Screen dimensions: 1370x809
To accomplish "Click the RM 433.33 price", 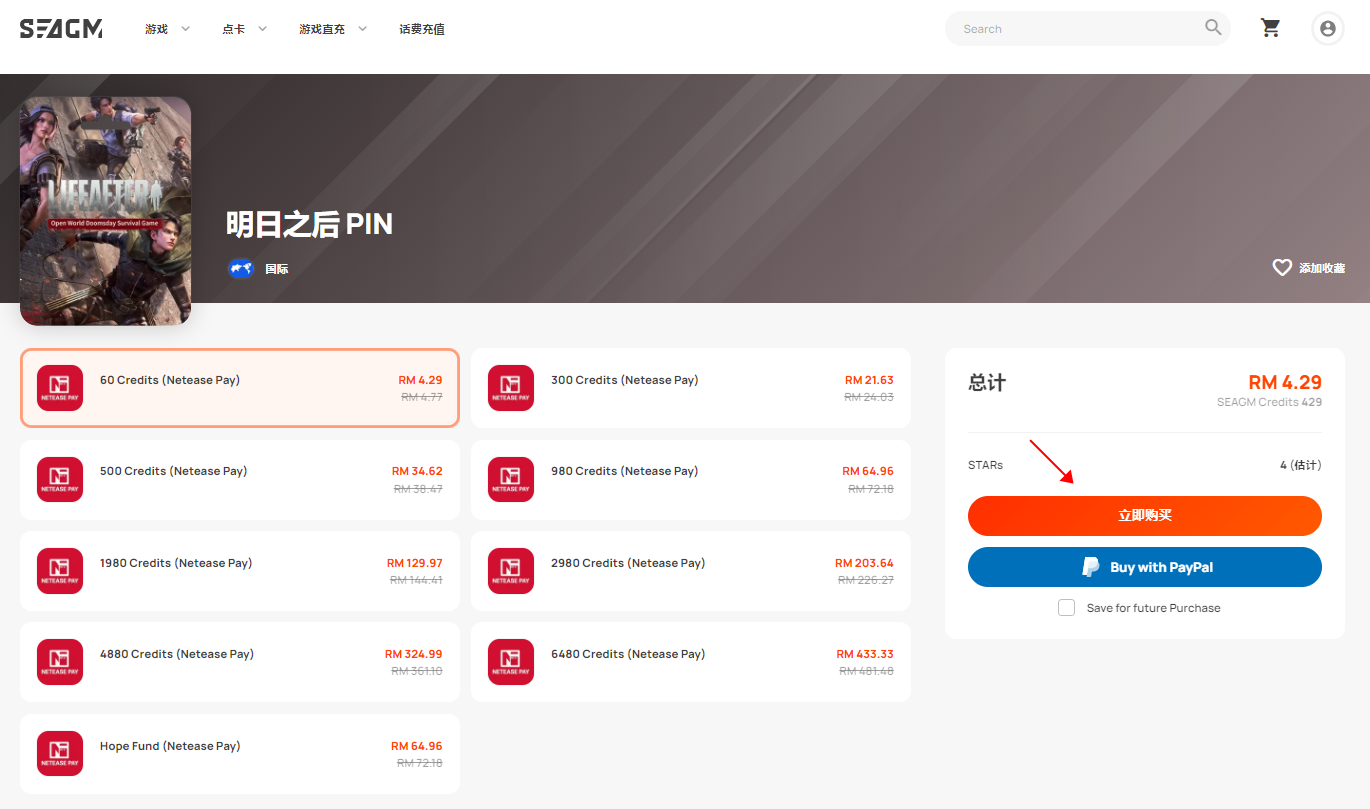I will click(865, 654).
